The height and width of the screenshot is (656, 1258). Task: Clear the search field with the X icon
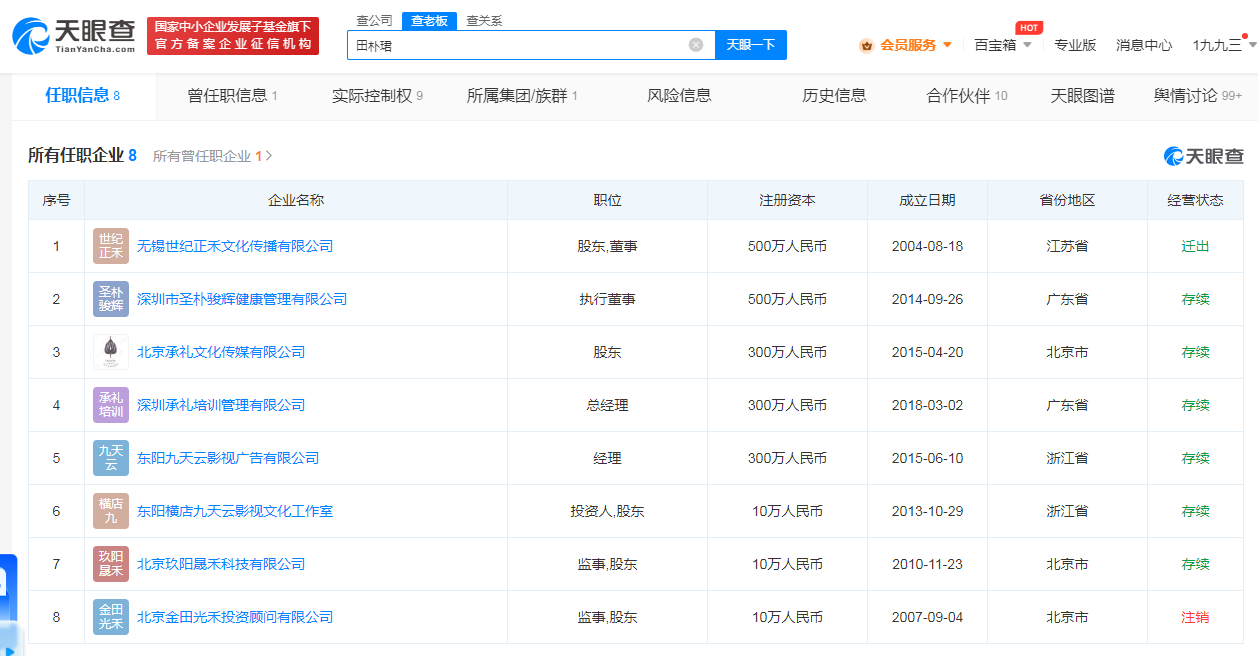point(696,45)
